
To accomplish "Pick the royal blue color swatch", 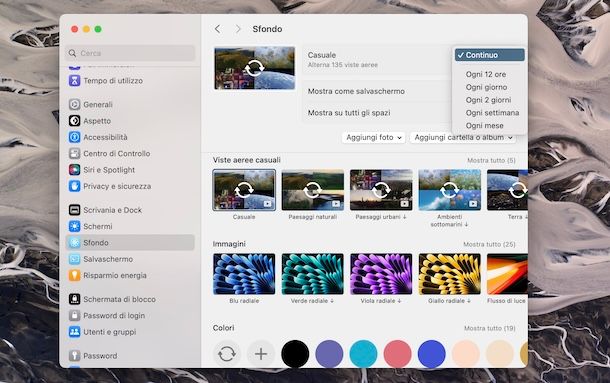I will coord(431,354).
